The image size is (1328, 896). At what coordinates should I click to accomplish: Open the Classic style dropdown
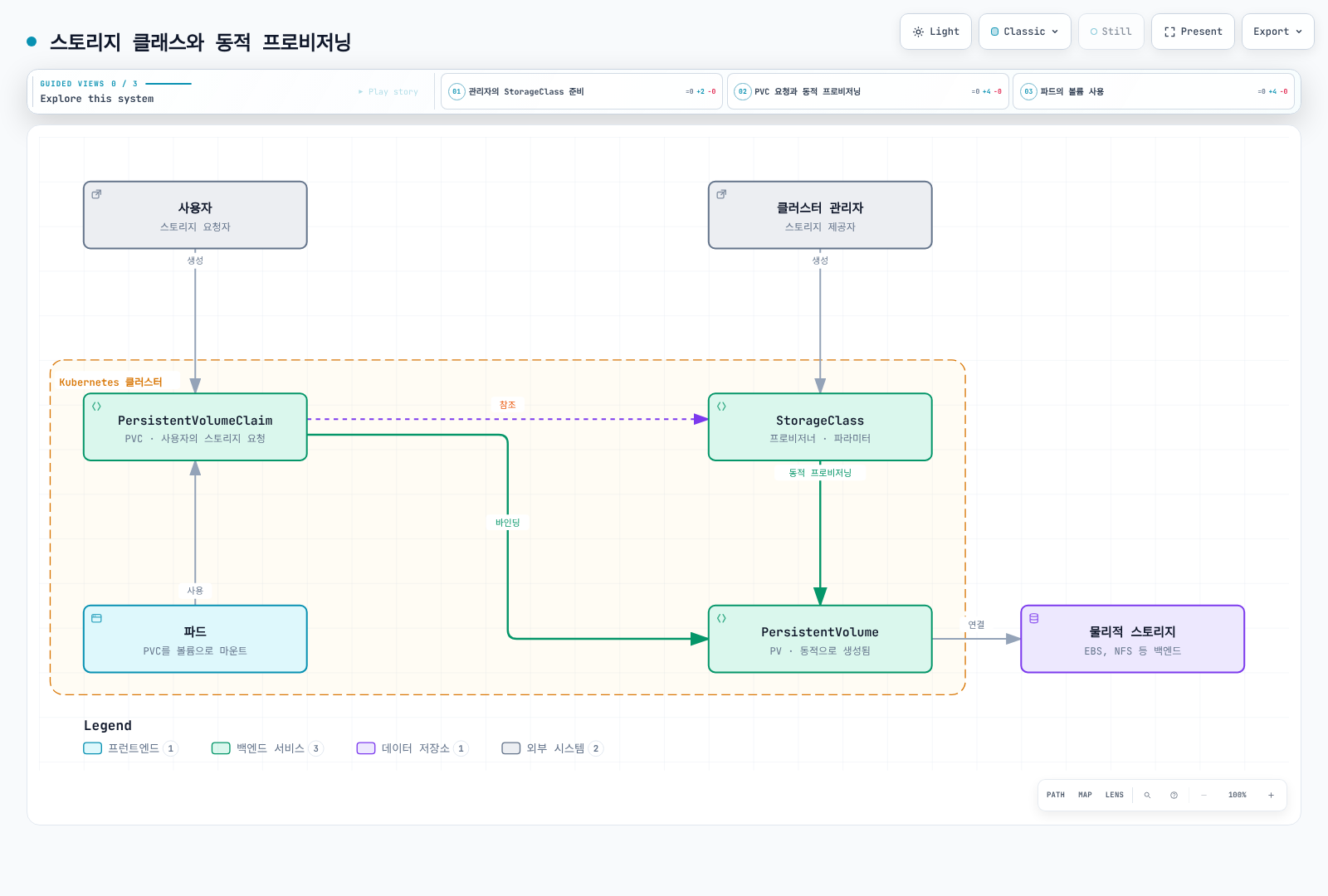pos(1024,32)
